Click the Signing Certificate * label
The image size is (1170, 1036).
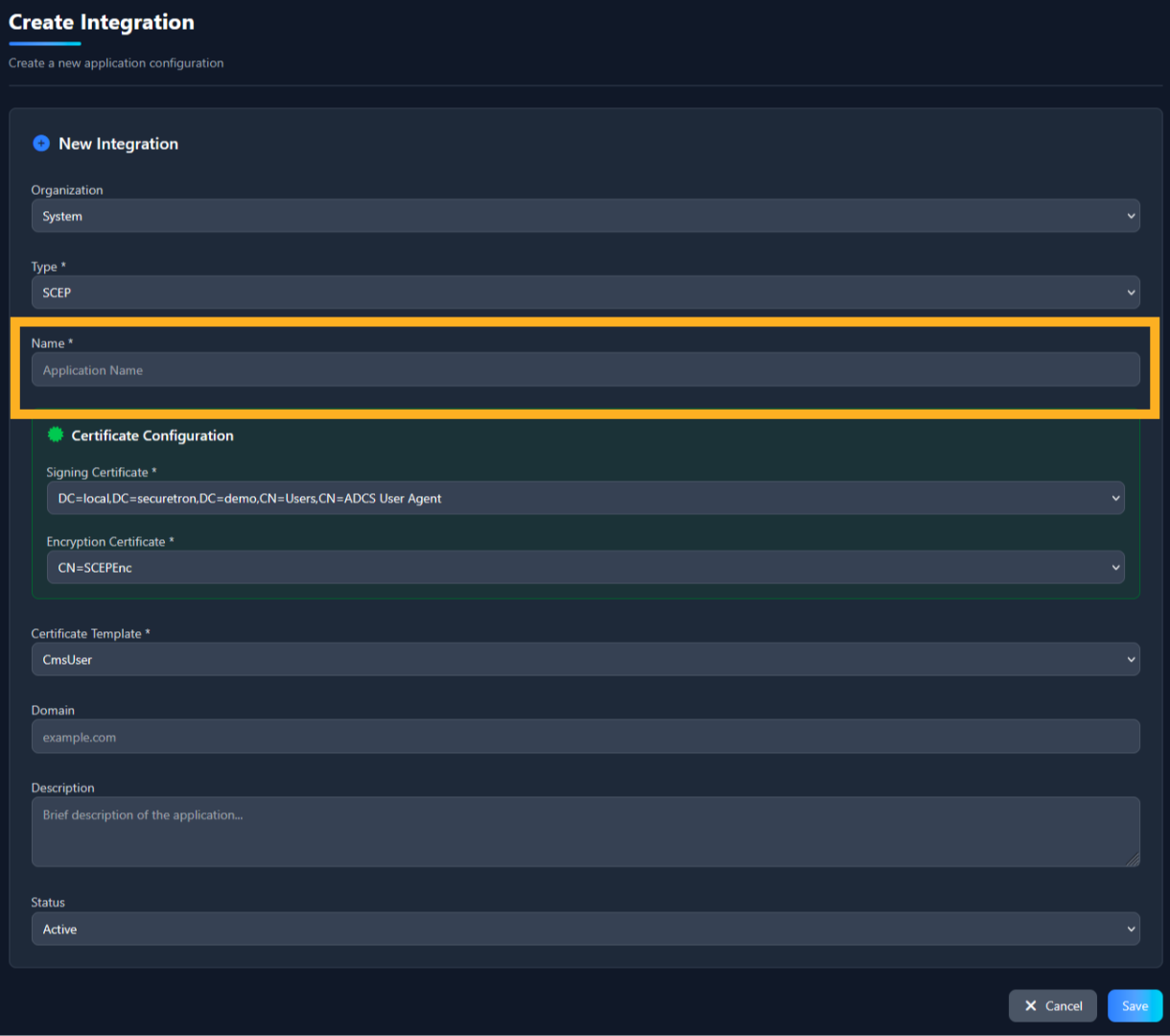point(102,472)
